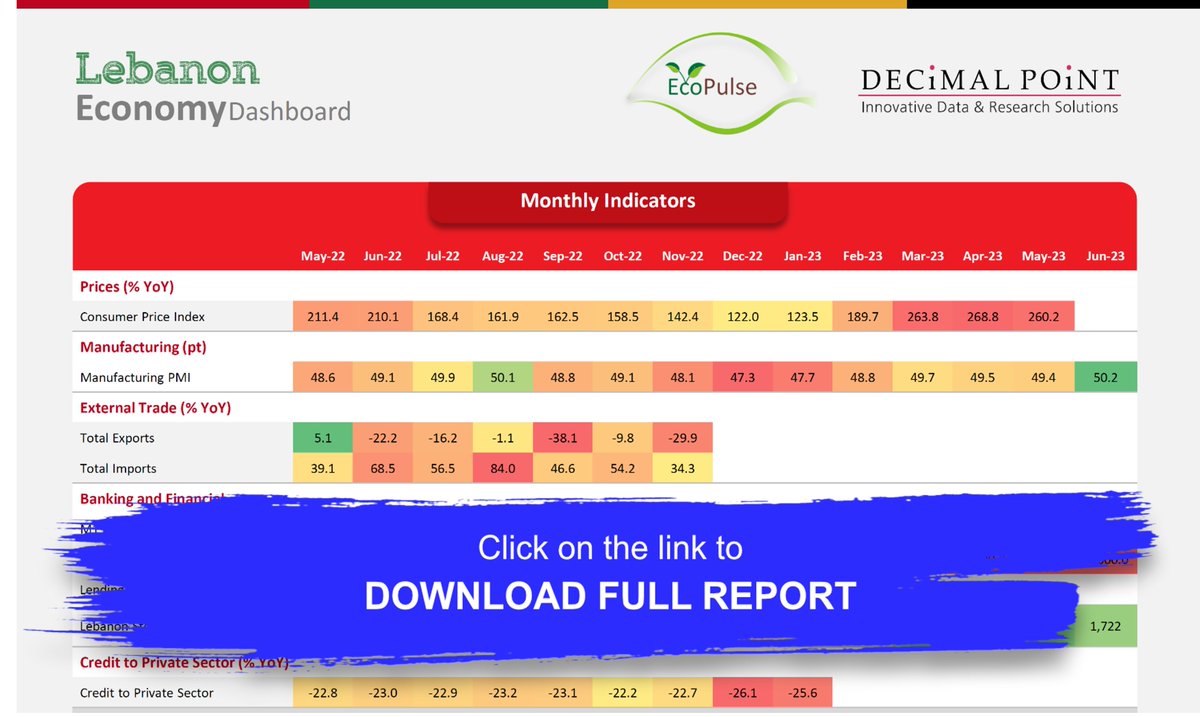Select the Total Imports row label

118,468
